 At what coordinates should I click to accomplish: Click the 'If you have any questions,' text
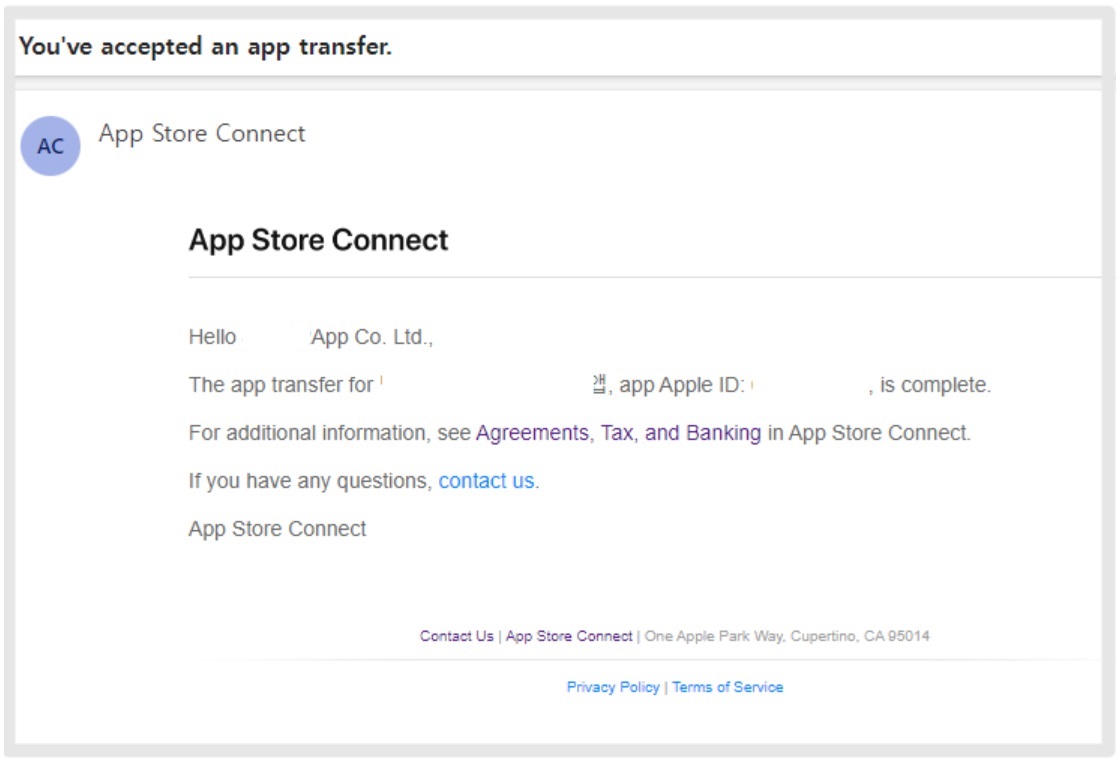pos(310,481)
